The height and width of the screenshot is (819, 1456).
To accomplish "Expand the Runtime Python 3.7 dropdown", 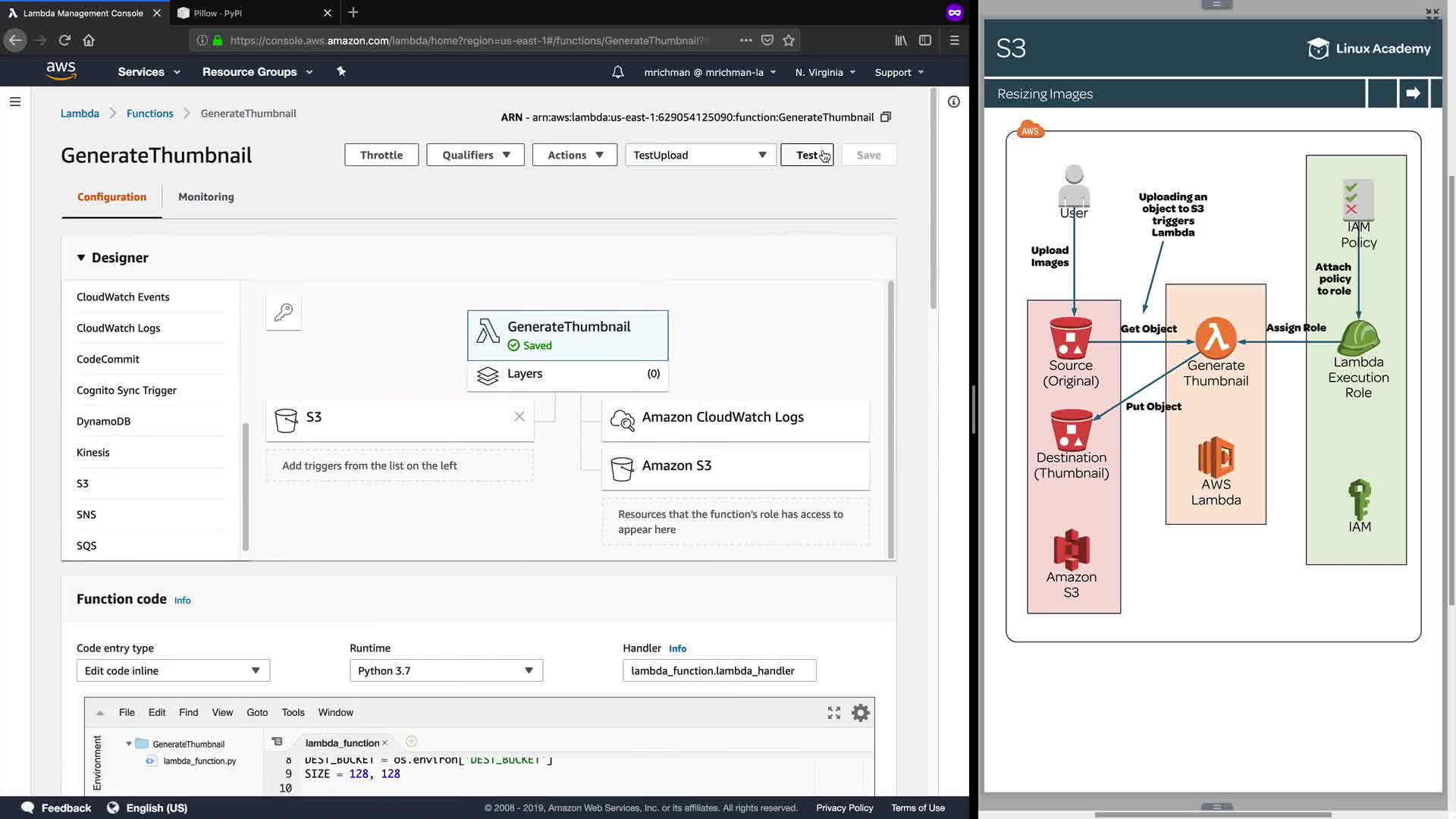I will [446, 670].
